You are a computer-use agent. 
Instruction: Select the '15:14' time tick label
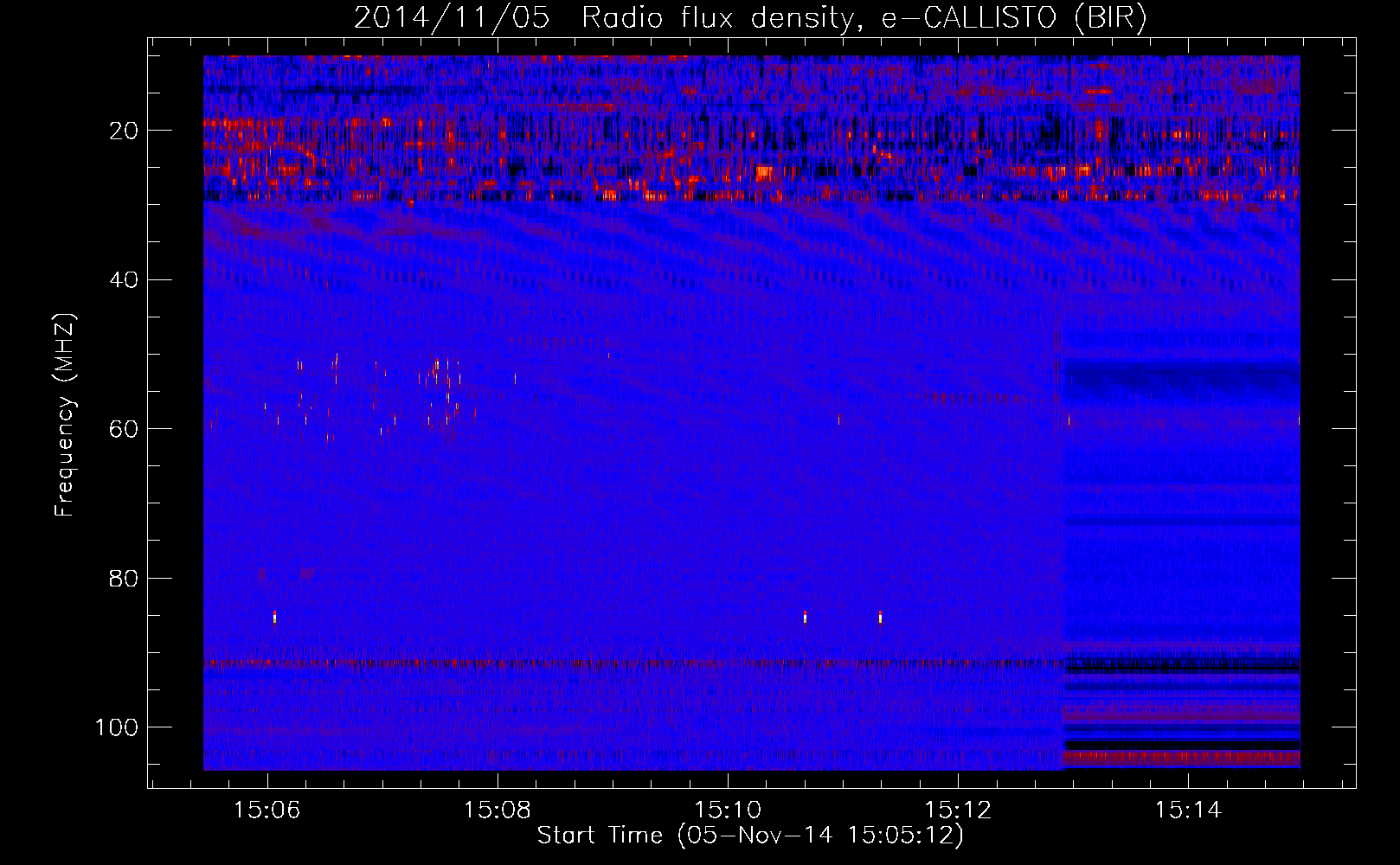pos(1187,811)
